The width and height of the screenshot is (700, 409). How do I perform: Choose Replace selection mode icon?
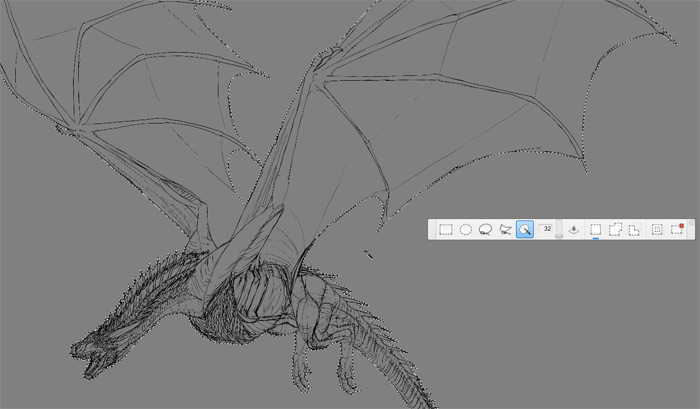(596, 230)
